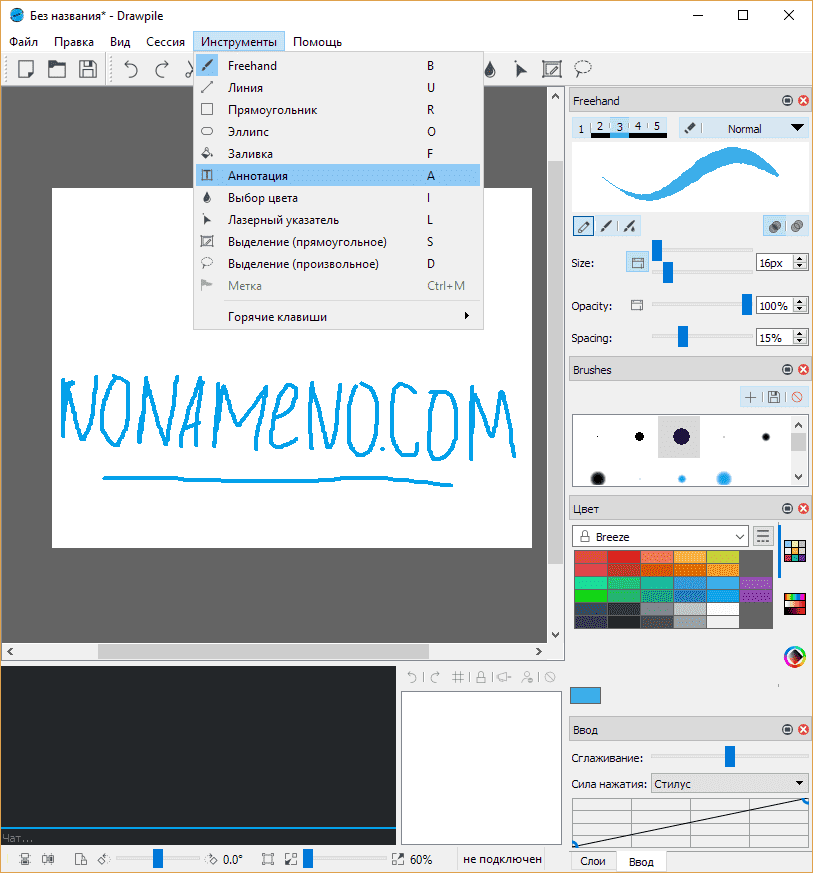813x873 pixels.
Task: Open the Сессия menu
Action: click(x=165, y=42)
